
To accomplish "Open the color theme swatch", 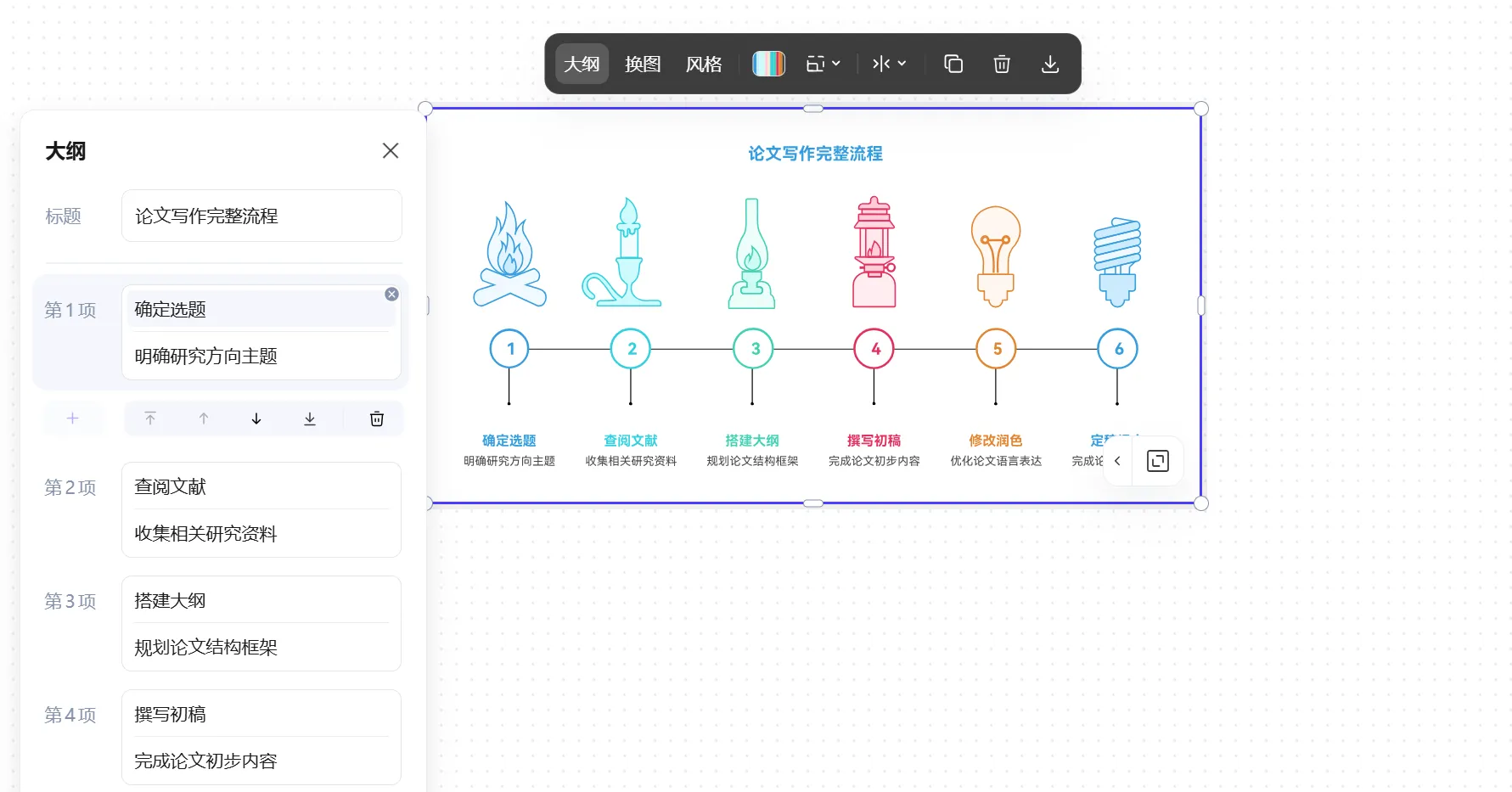I will (x=768, y=64).
